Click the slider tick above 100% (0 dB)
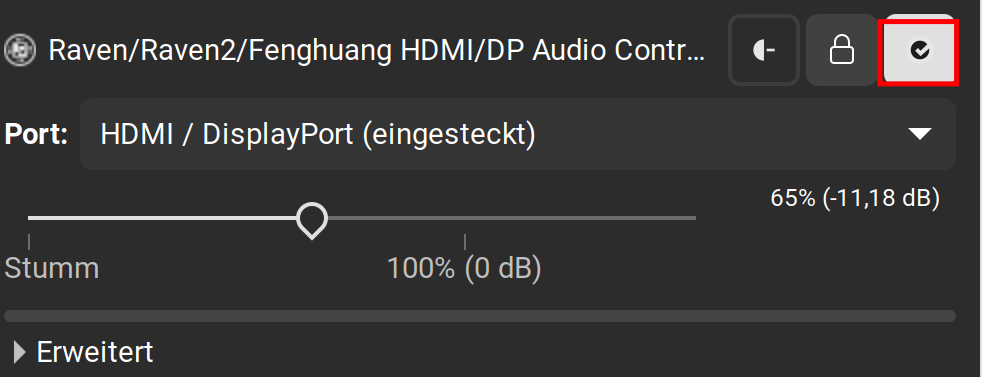 click(465, 242)
